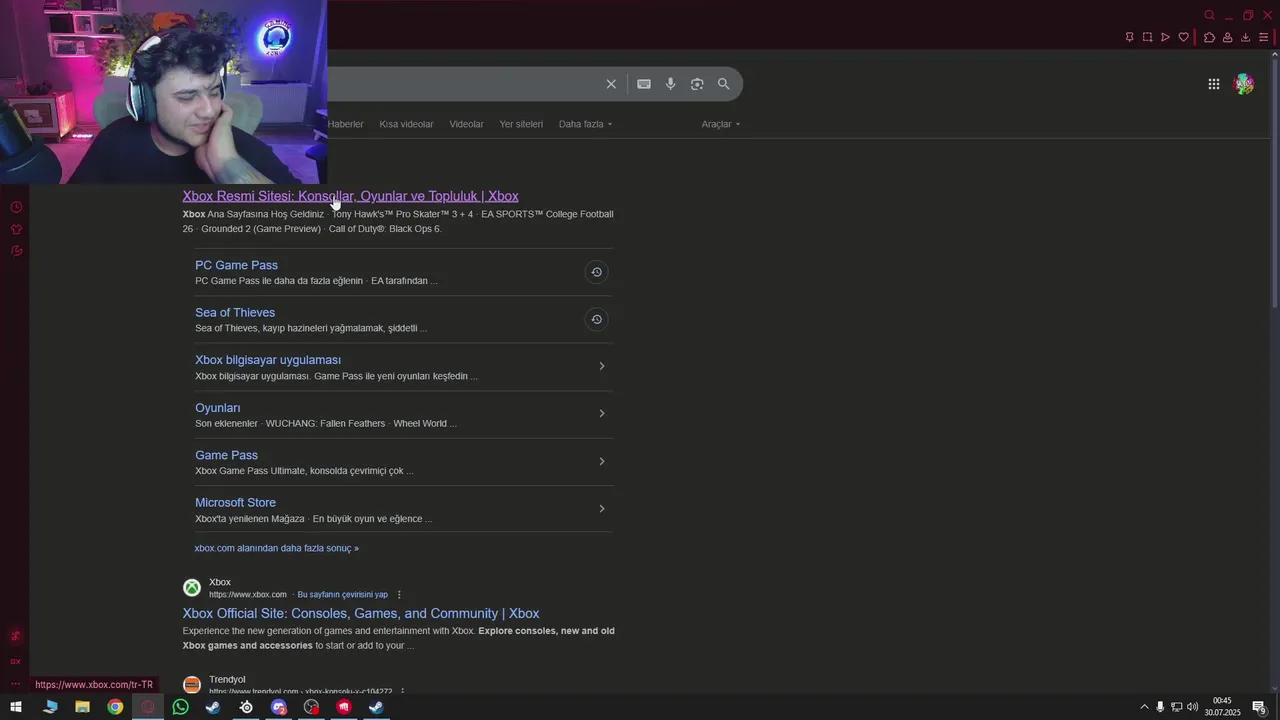Open the Oyunları sitelink

tap(217, 408)
